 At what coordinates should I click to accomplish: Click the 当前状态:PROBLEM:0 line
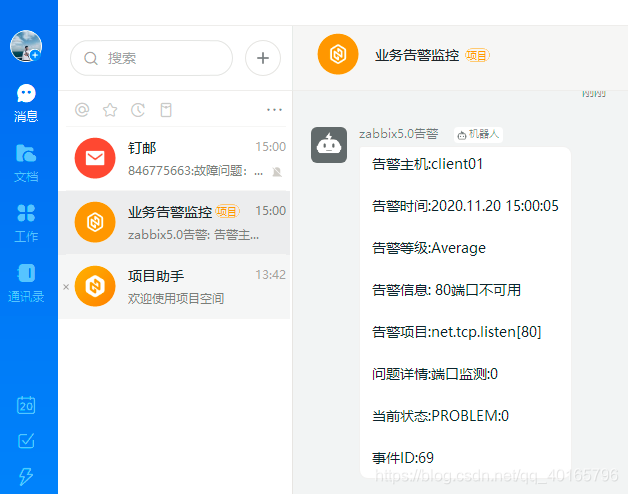tap(440, 416)
